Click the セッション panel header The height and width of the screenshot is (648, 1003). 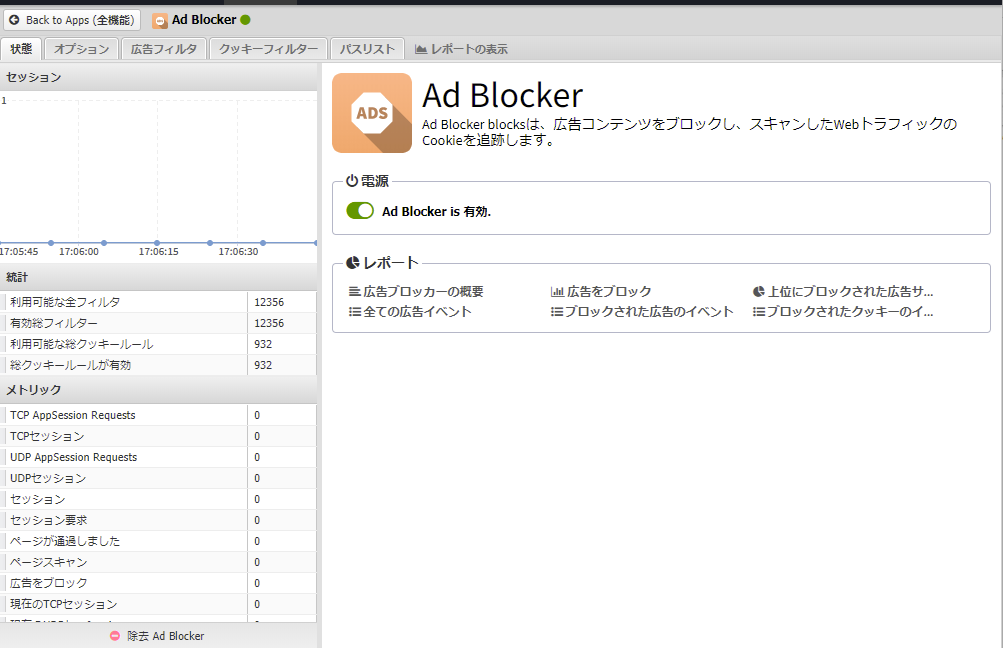click(34, 77)
